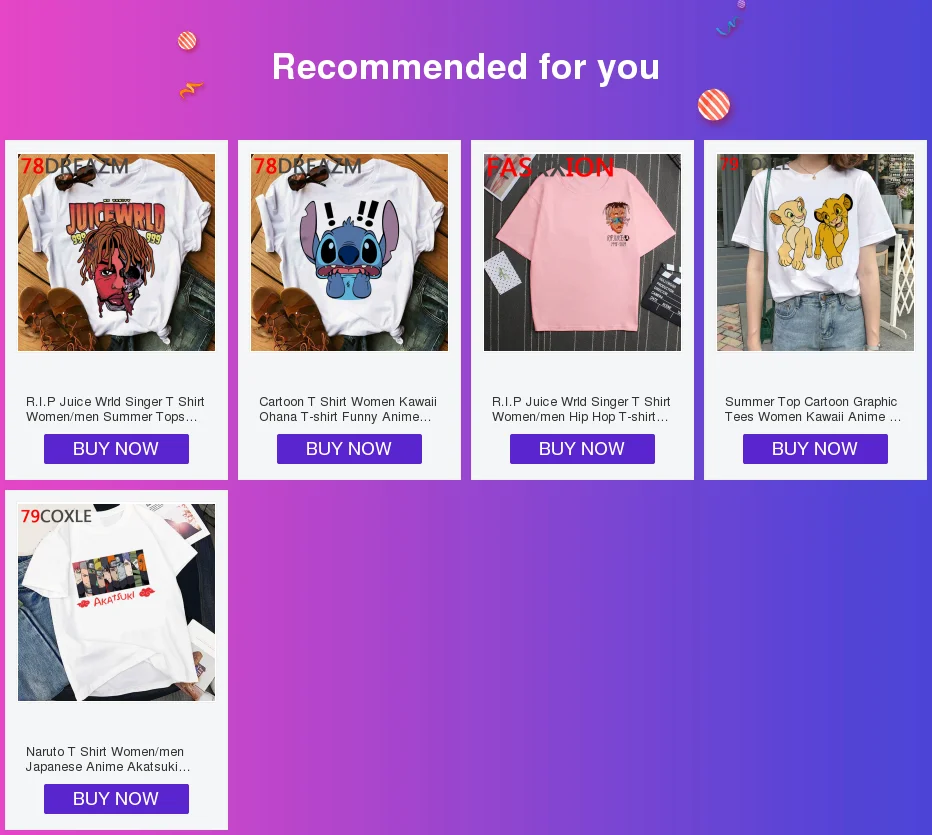Viewport: 932px width, 835px height.
Task: Open the Stitch cartoon t-shirt image
Action: point(350,252)
